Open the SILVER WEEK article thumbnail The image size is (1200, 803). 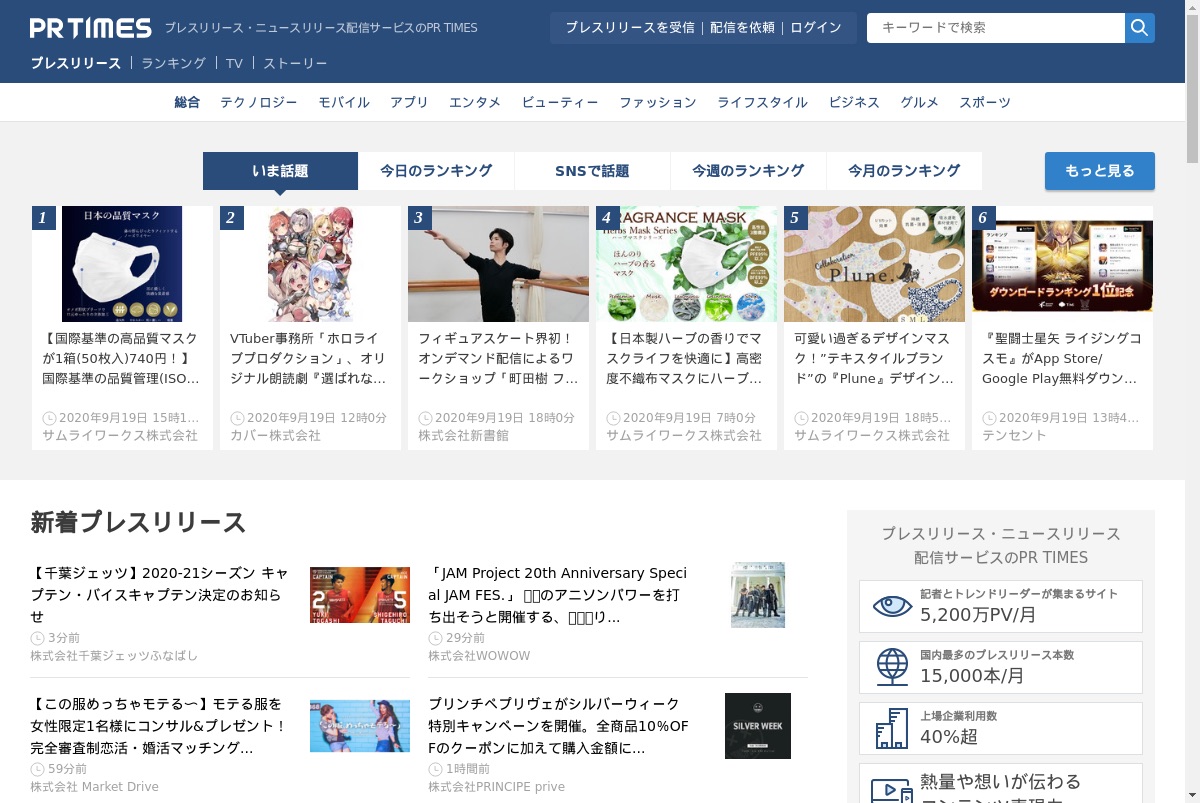[x=758, y=726]
